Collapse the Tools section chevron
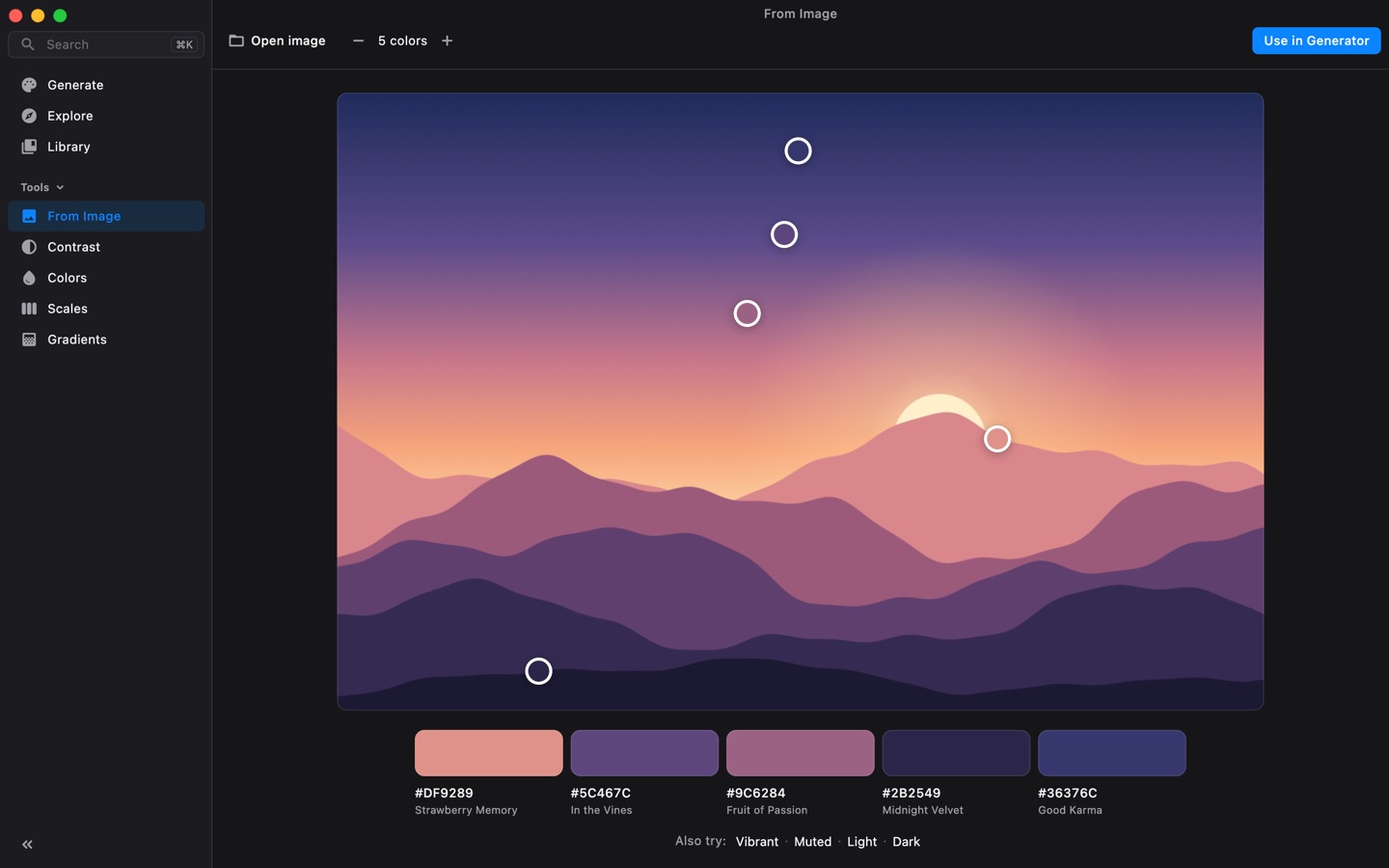Image resolution: width=1389 pixels, height=868 pixels. click(x=60, y=187)
